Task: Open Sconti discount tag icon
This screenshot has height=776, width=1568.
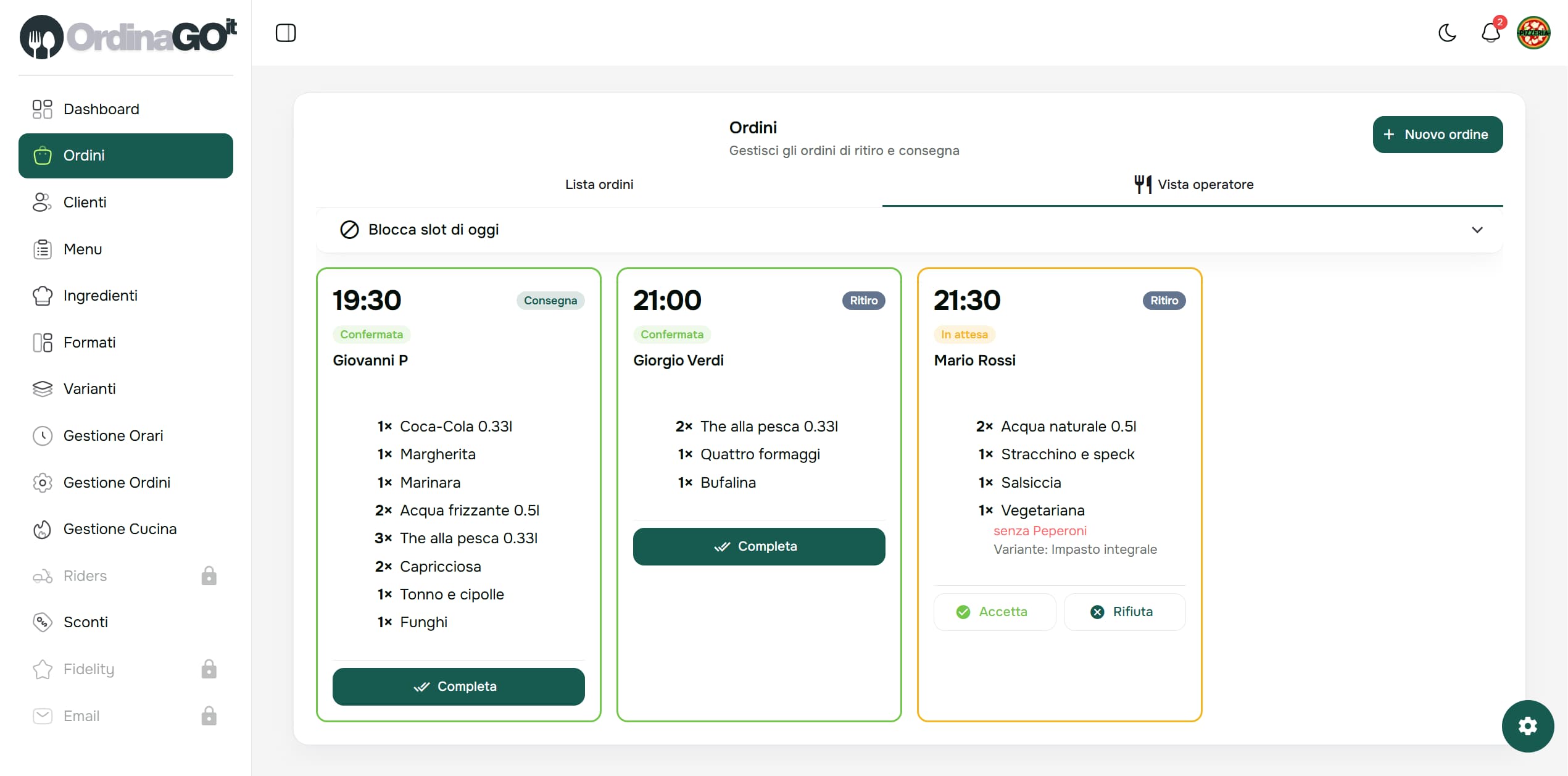Action: click(42, 622)
